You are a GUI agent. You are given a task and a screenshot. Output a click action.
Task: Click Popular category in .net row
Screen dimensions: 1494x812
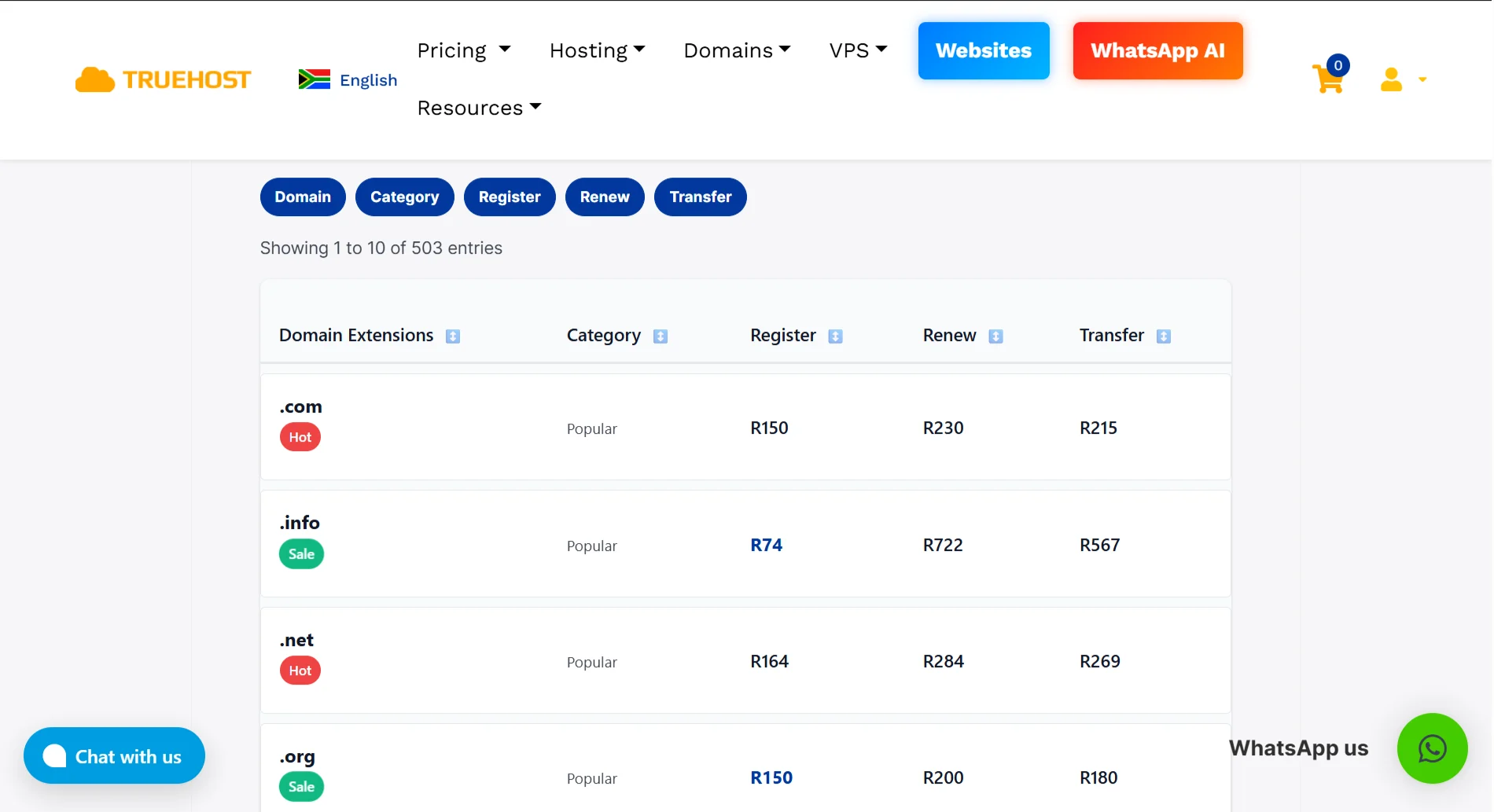pos(592,663)
